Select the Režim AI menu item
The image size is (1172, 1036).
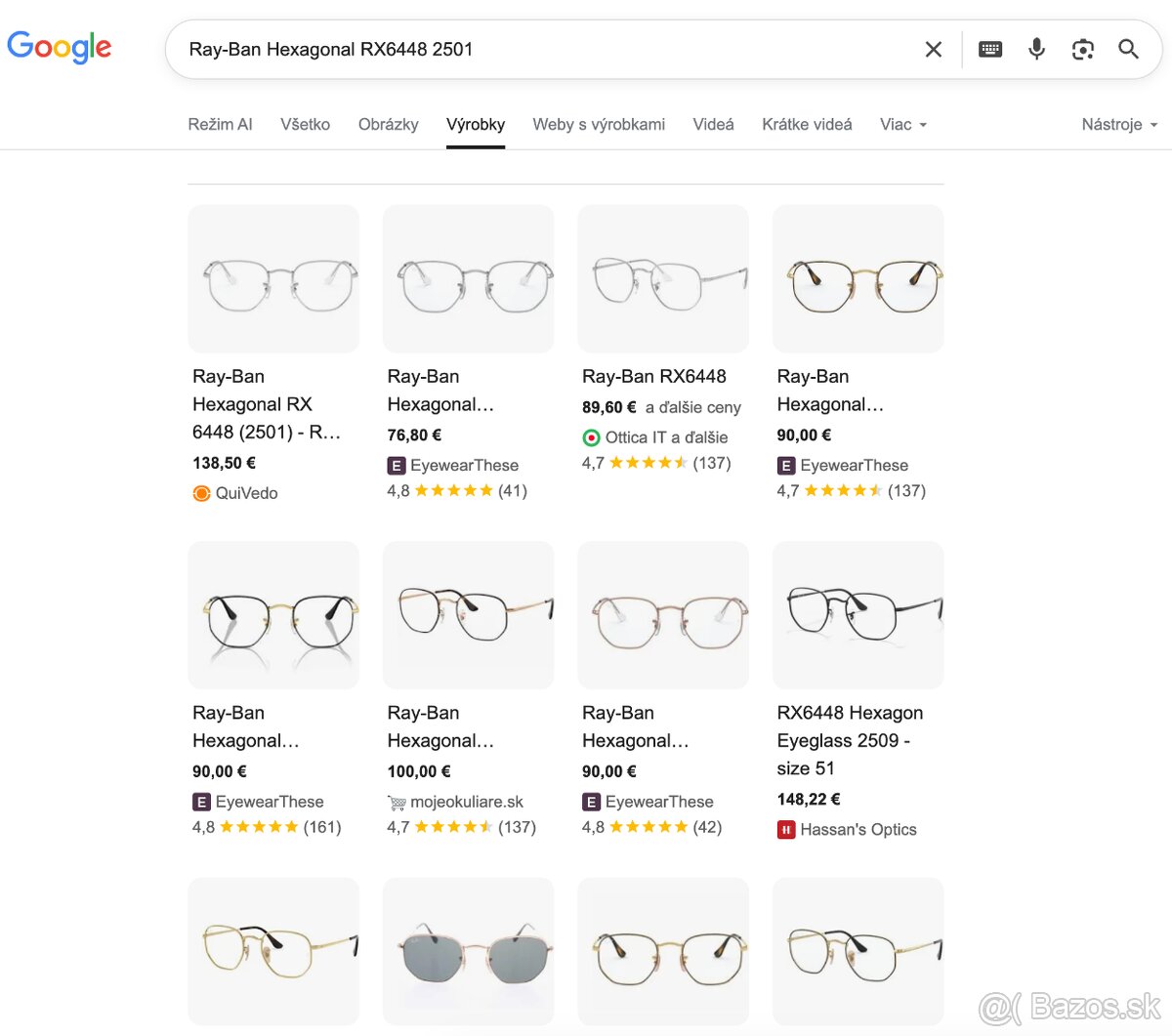point(220,124)
